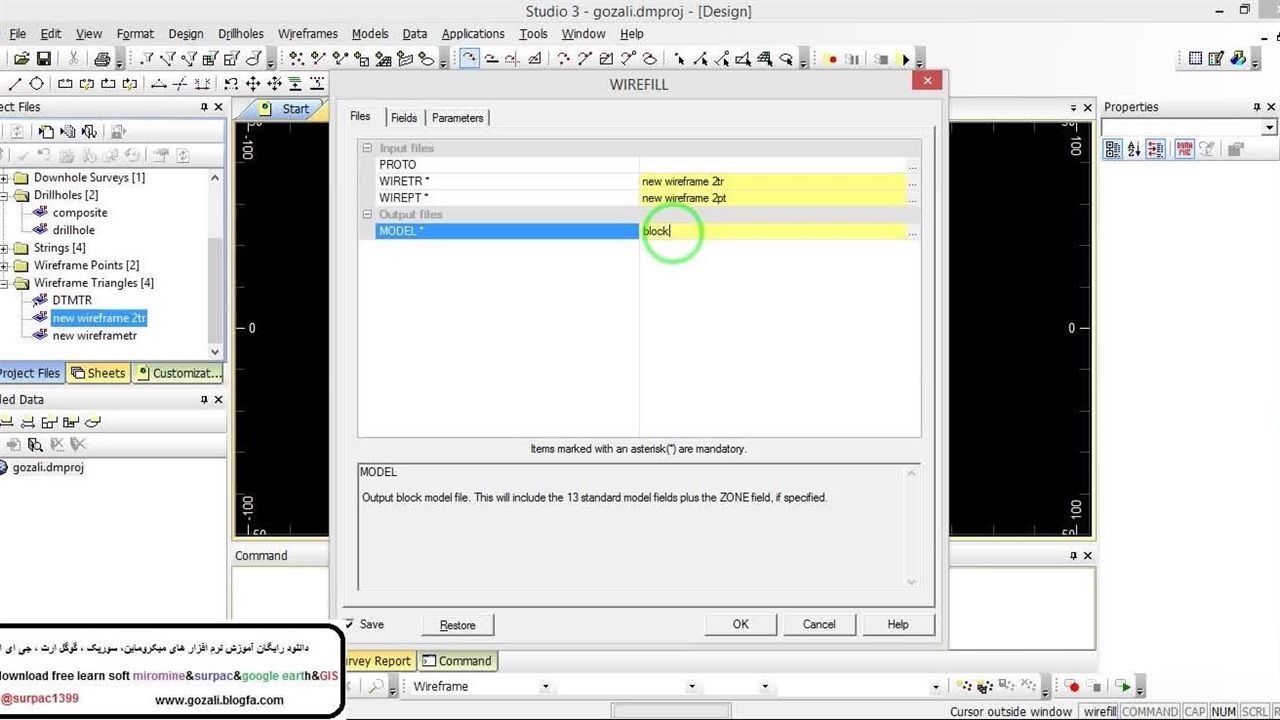Screen dimensions: 1280x720
Task: Click the Open folder icon in toolbar
Action: (x=20, y=60)
